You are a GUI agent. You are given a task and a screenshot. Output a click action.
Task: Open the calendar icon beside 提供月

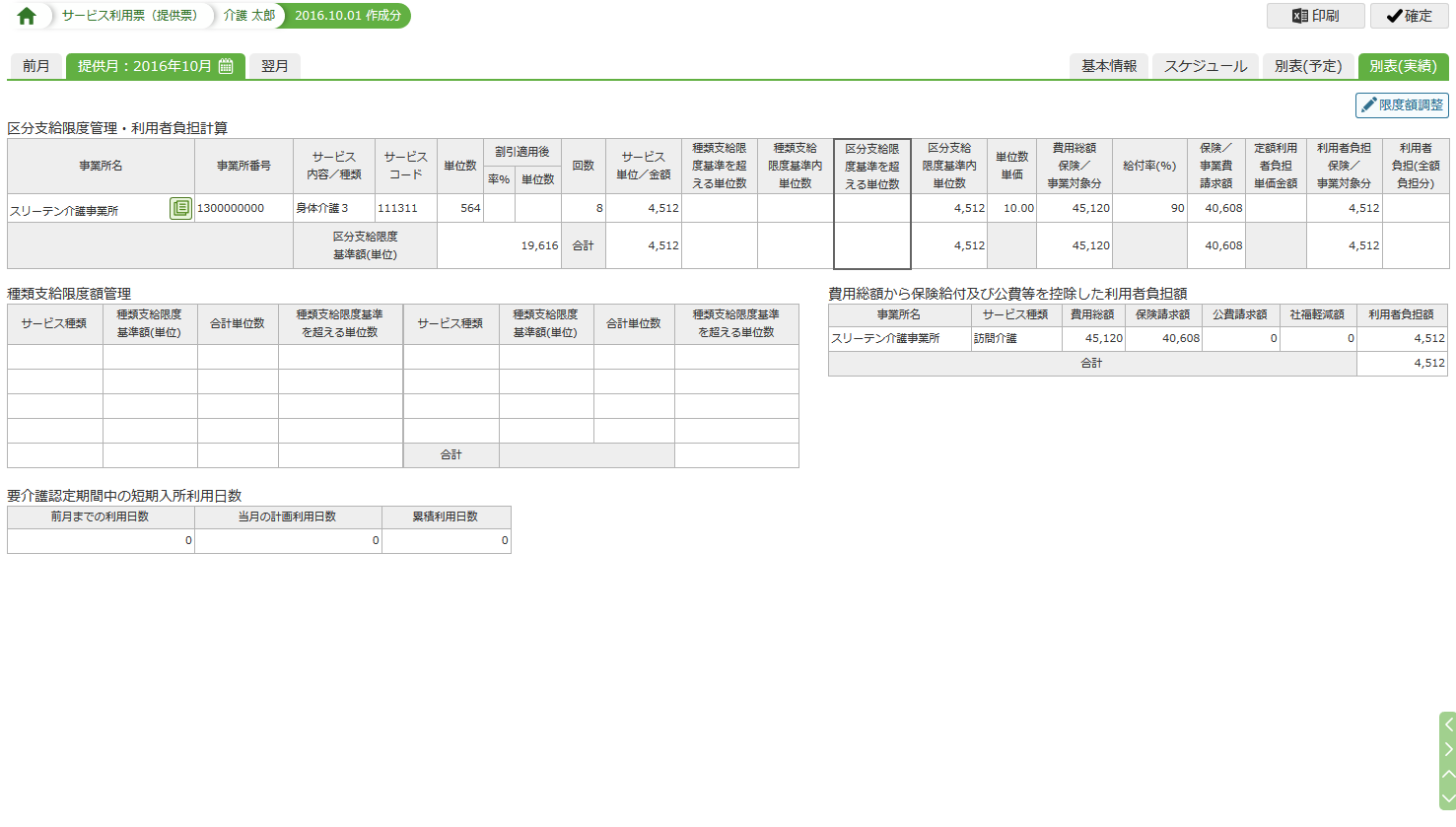(x=226, y=66)
